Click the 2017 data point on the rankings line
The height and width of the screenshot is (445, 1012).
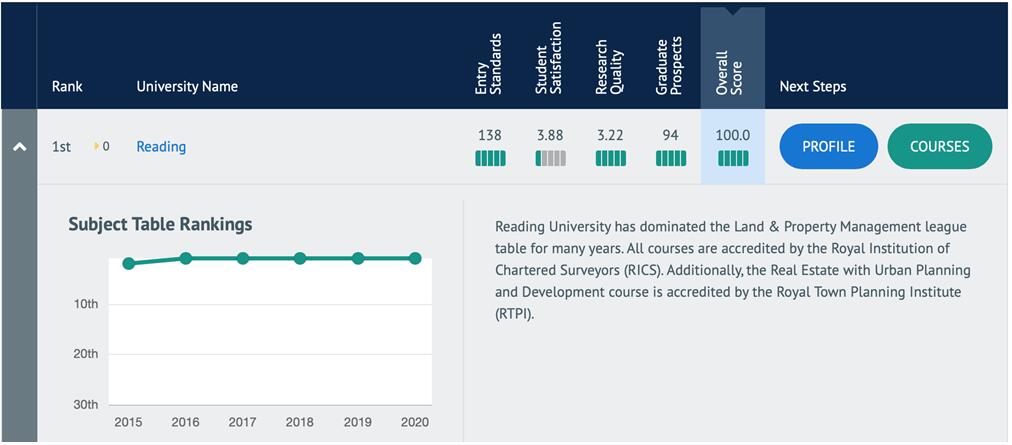(243, 258)
